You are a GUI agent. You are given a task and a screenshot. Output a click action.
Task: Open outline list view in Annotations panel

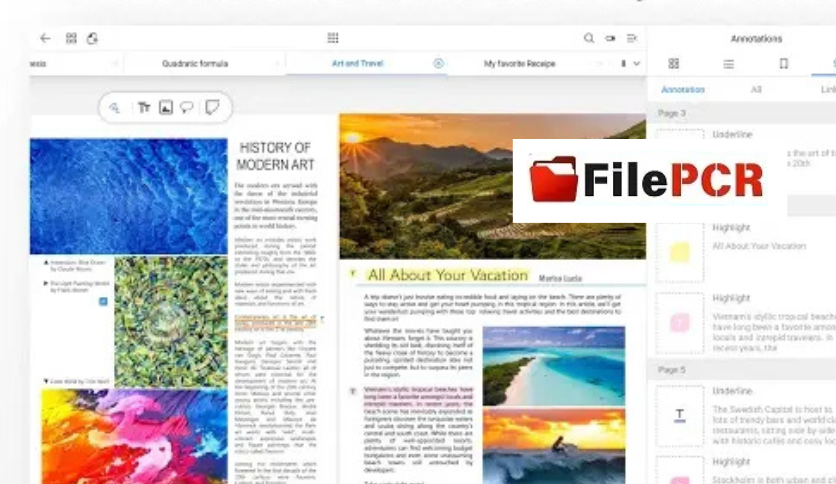728,64
